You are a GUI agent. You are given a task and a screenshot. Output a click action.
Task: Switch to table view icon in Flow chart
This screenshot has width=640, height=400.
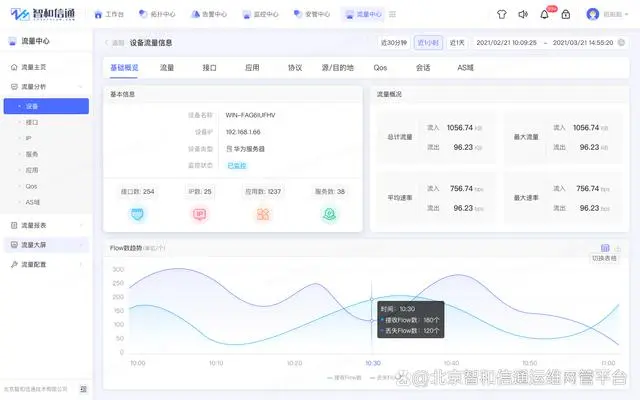coord(605,248)
